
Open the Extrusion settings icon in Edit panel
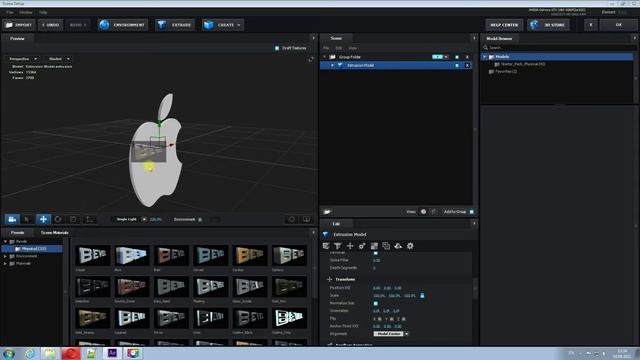click(x=338, y=246)
